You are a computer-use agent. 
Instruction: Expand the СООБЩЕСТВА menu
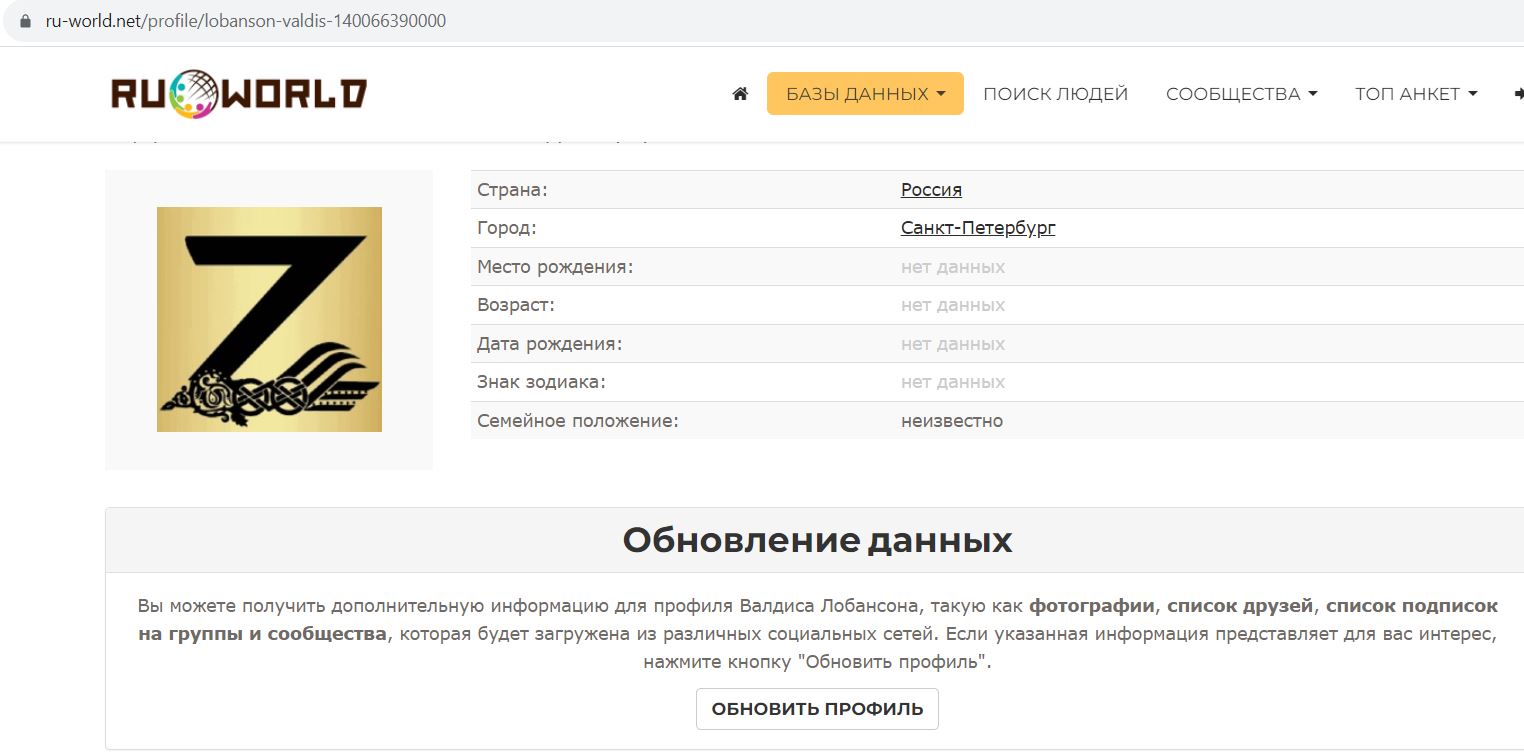[1241, 94]
